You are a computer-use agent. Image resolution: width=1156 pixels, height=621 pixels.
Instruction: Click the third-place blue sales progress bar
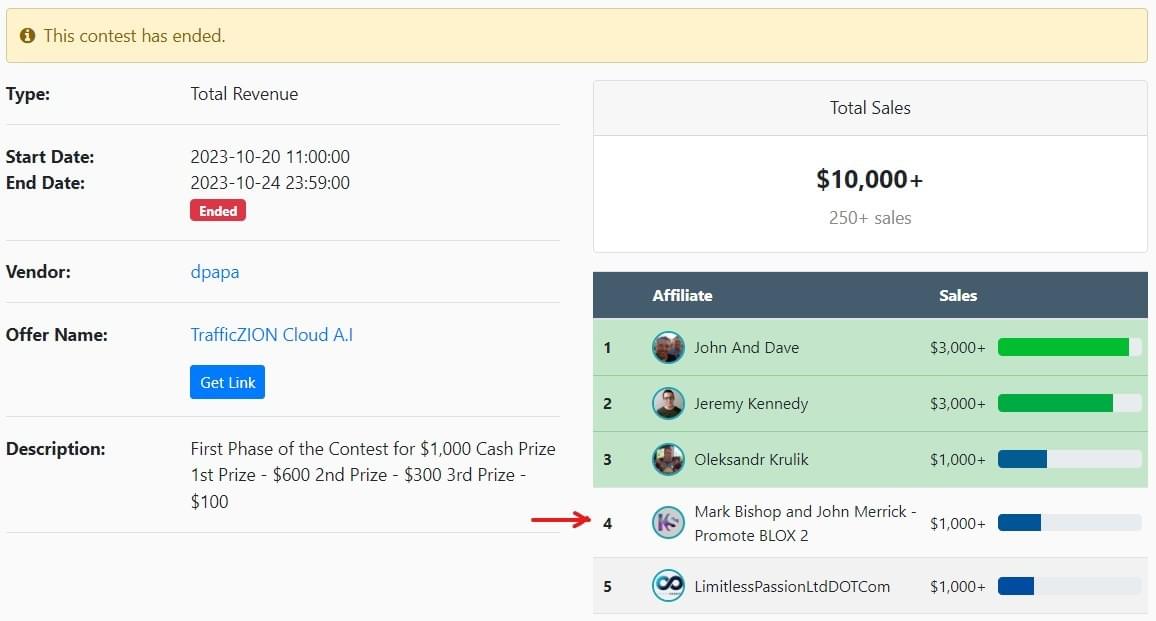tap(1022, 460)
